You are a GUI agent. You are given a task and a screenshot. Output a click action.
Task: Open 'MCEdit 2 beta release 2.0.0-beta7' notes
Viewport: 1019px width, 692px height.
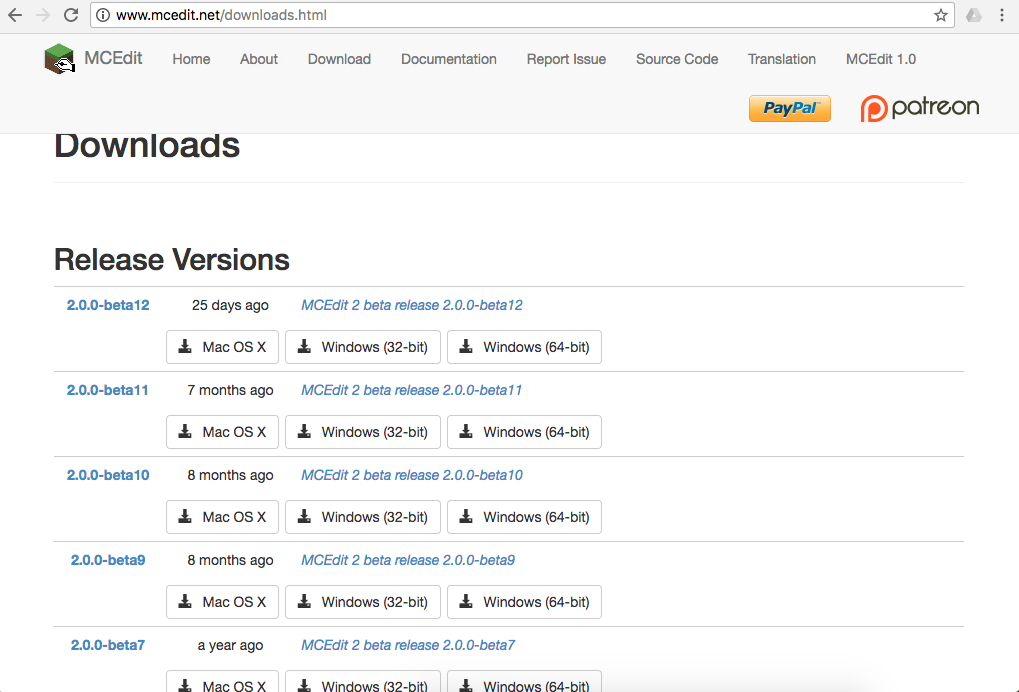pos(407,646)
